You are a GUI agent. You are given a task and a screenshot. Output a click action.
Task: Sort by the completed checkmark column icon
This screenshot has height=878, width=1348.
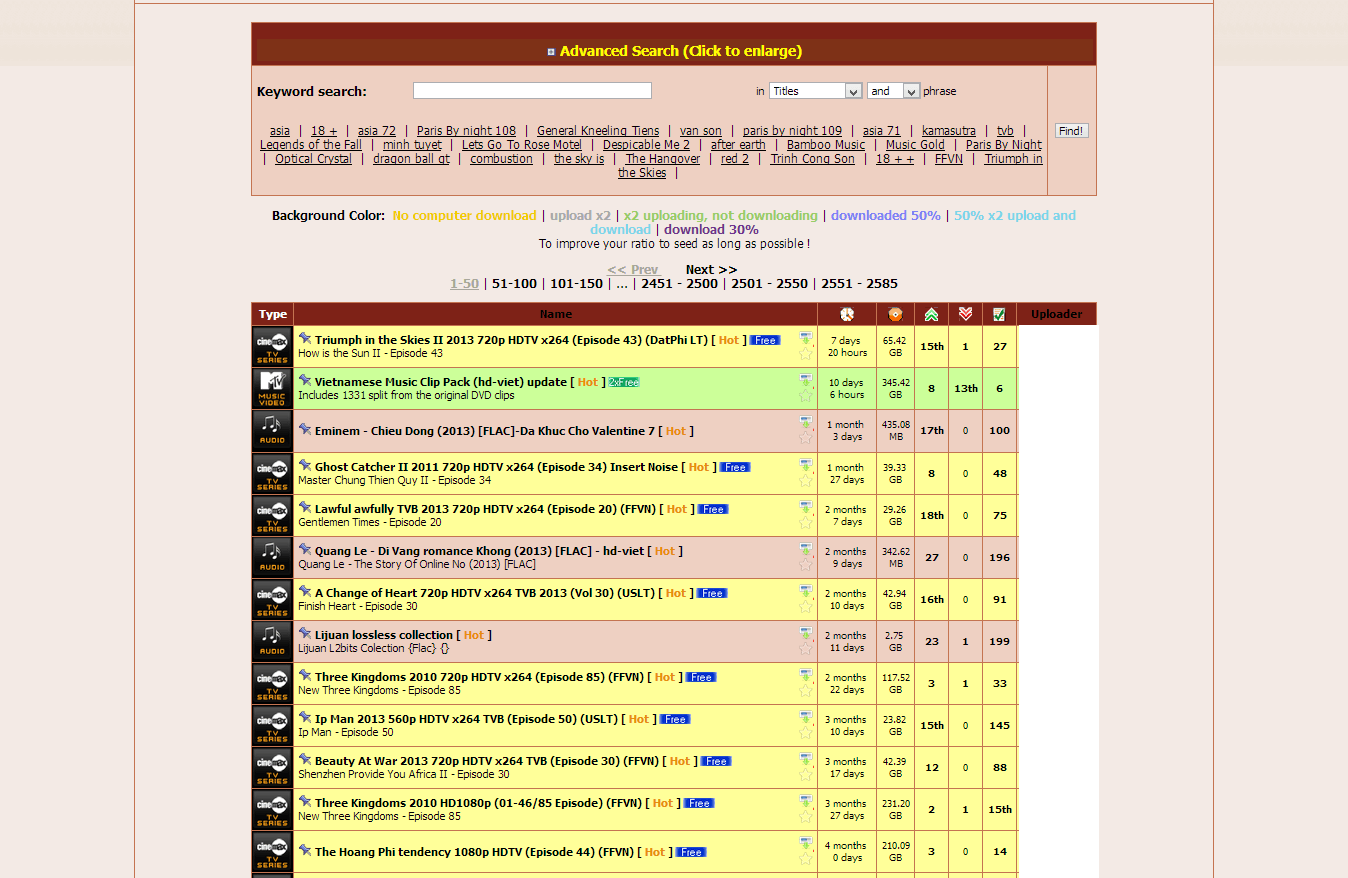pos(999,314)
